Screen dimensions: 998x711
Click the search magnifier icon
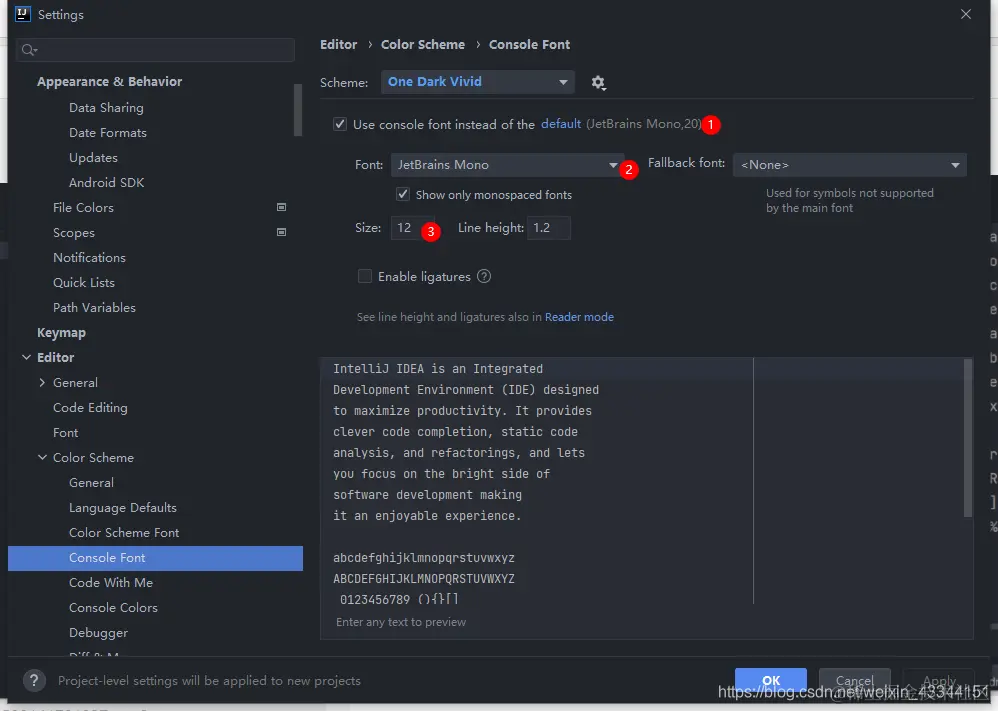(29, 50)
